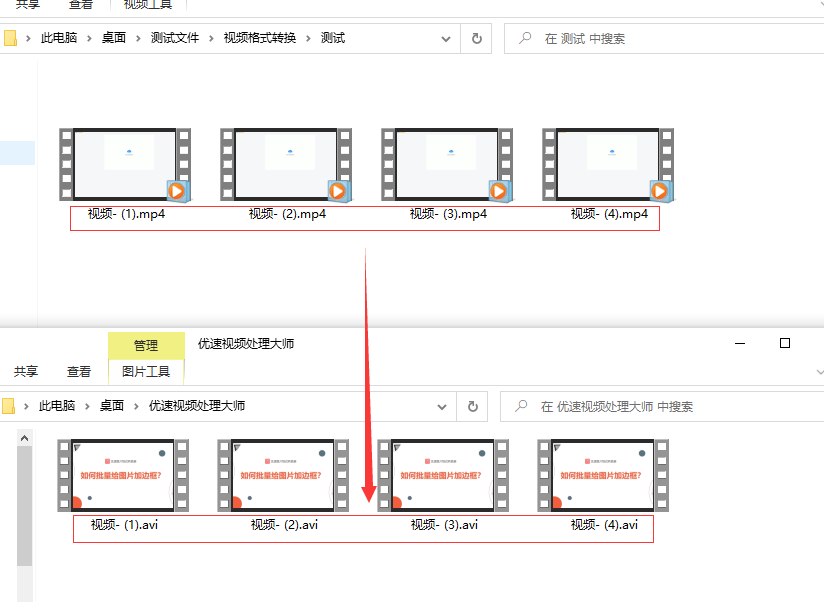Screen dimensions: 824x602
Task: Navigate to 测试文件 in the breadcrumb
Action: (x=175, y=39)
